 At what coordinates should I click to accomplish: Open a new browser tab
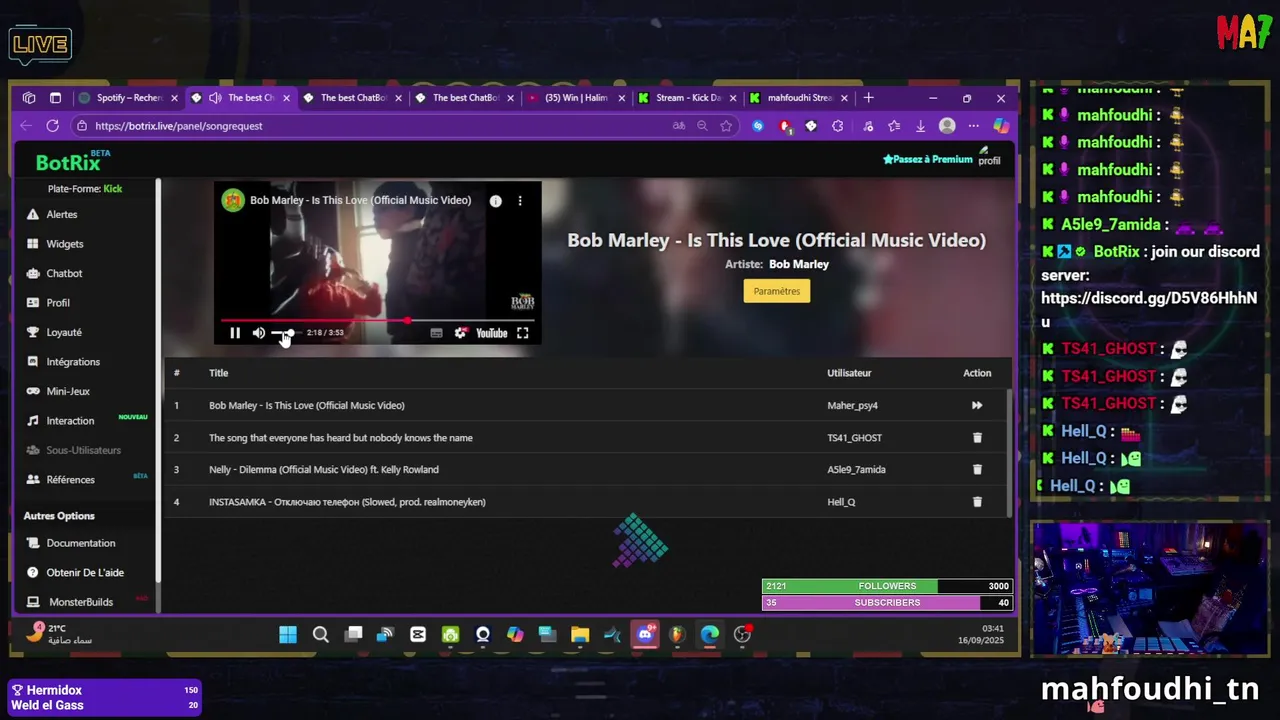tap(868, 98)
